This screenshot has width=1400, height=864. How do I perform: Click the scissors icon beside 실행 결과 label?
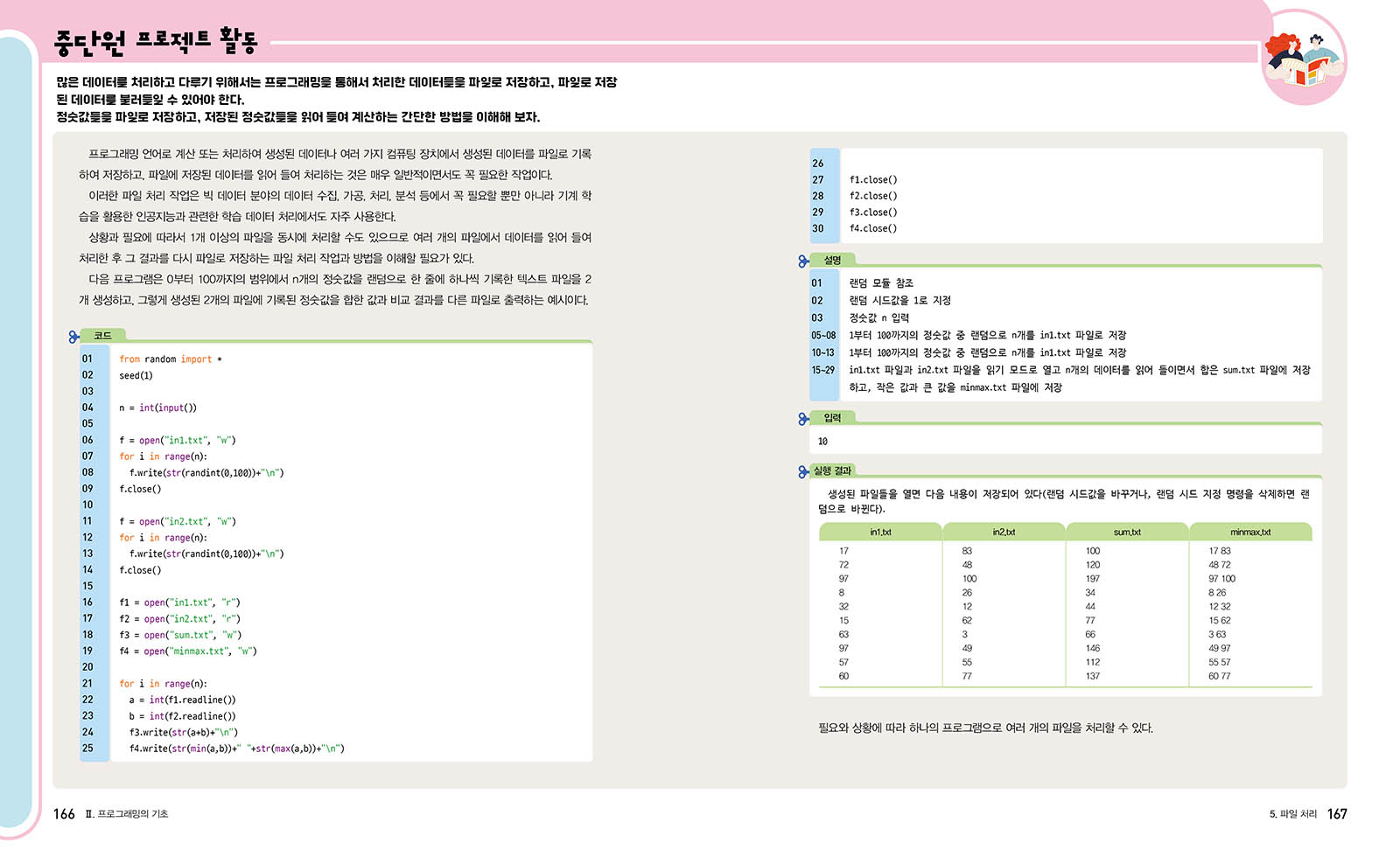pyautogui.click(x=804, y=472)
